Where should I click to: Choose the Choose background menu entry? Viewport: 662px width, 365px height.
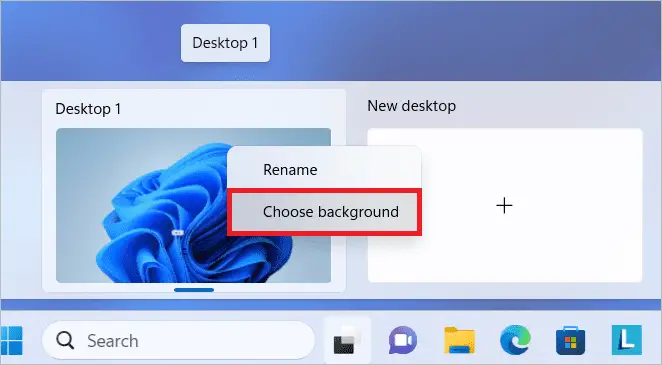pos(324,212)
